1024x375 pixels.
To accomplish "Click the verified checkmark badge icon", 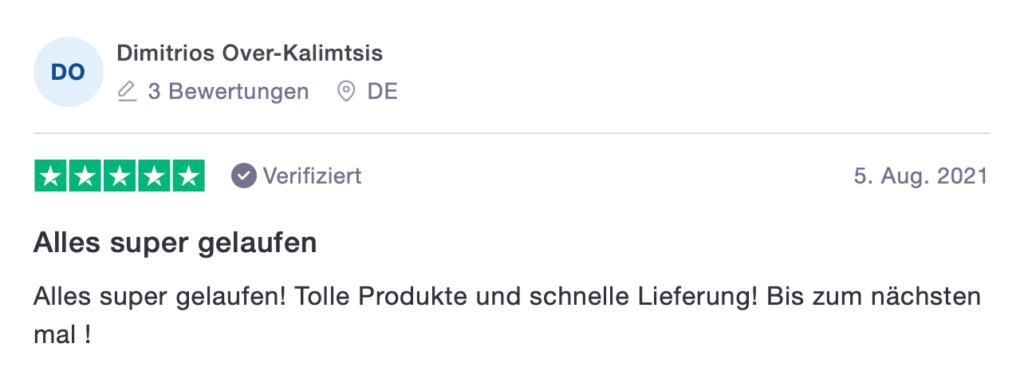I will pyautogui.click(x=244, y=176).
